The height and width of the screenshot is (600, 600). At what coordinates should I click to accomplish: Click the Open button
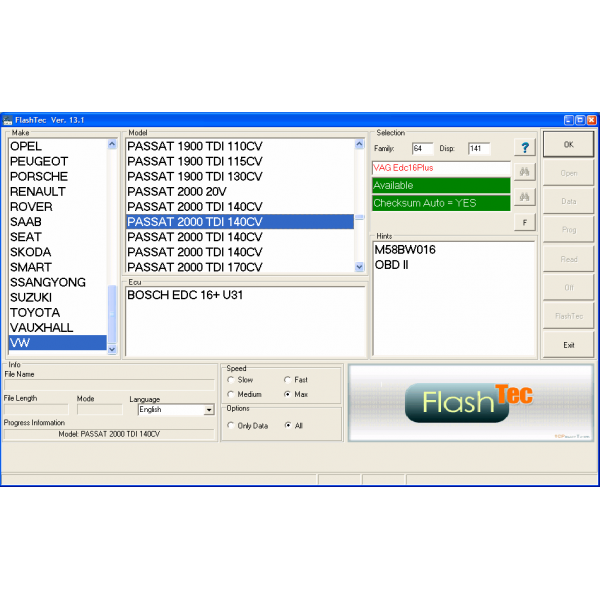click(x=568, y=173)
